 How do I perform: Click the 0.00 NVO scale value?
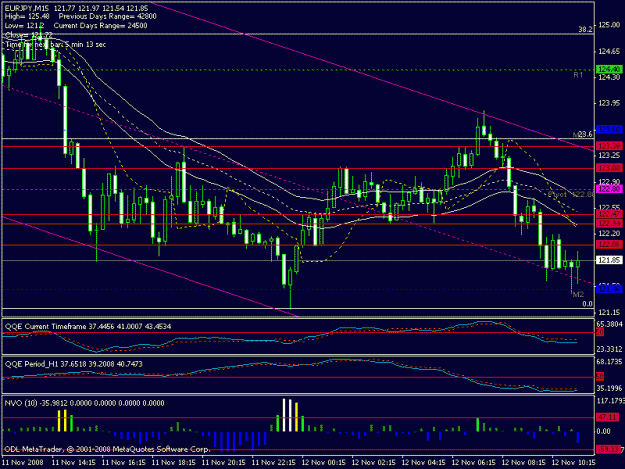coord(603,431)
